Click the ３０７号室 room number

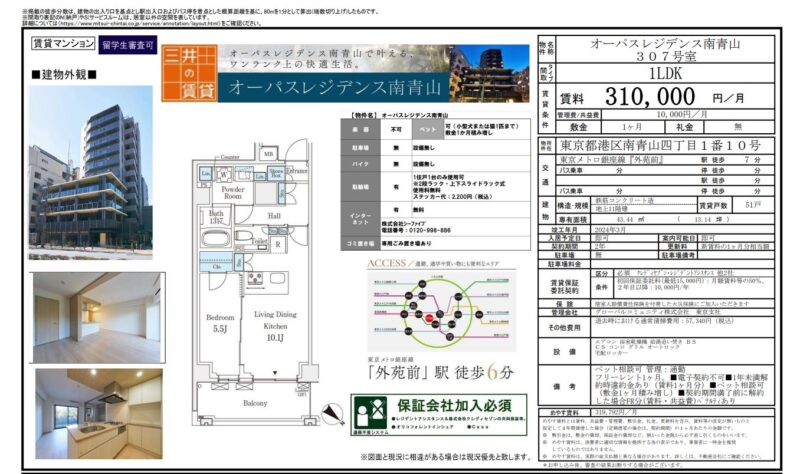[665, 56]
